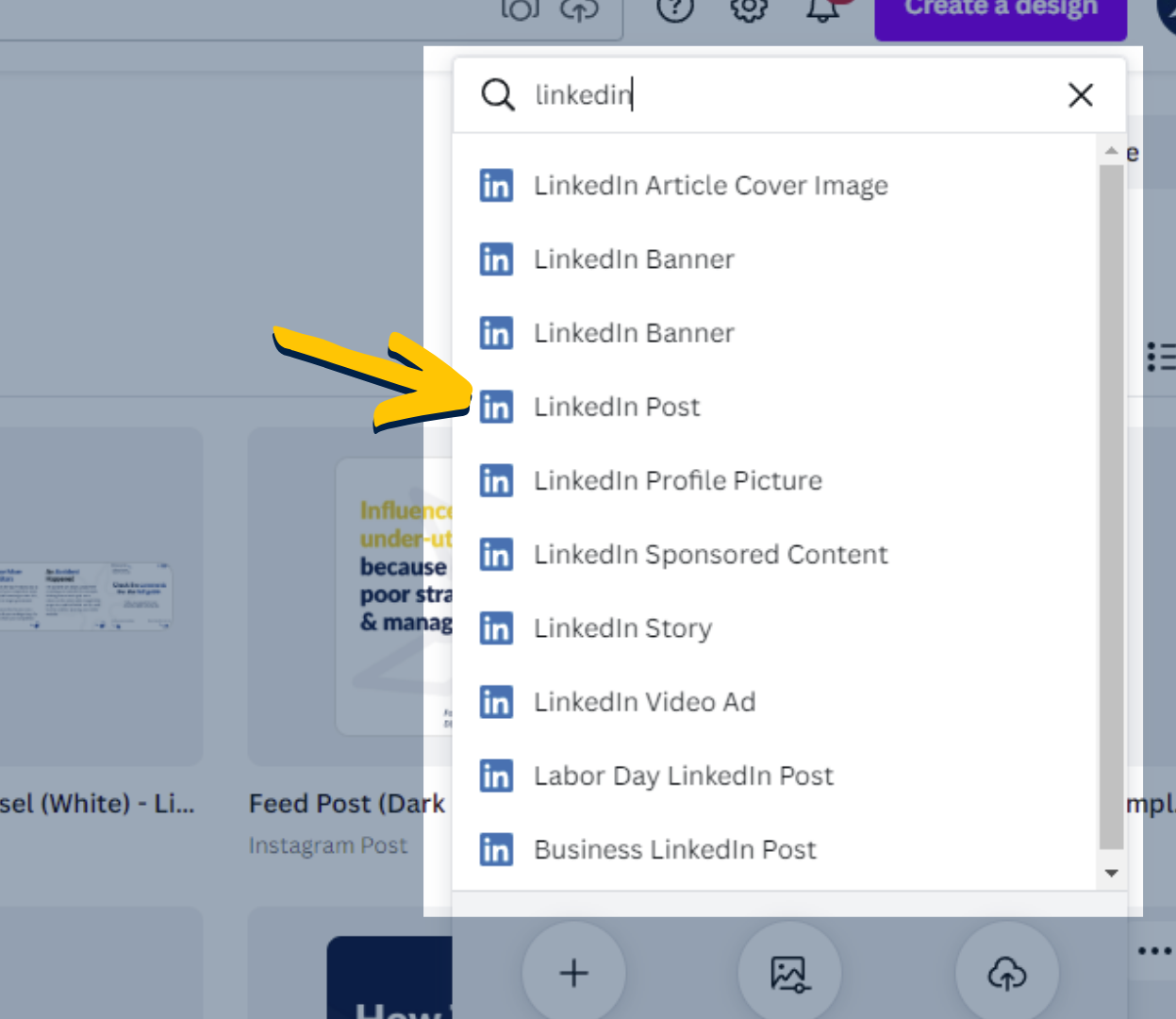1176x1019 pixels.
Task: Click the cloud upload icon at bottom
Action: [1007, 971]
